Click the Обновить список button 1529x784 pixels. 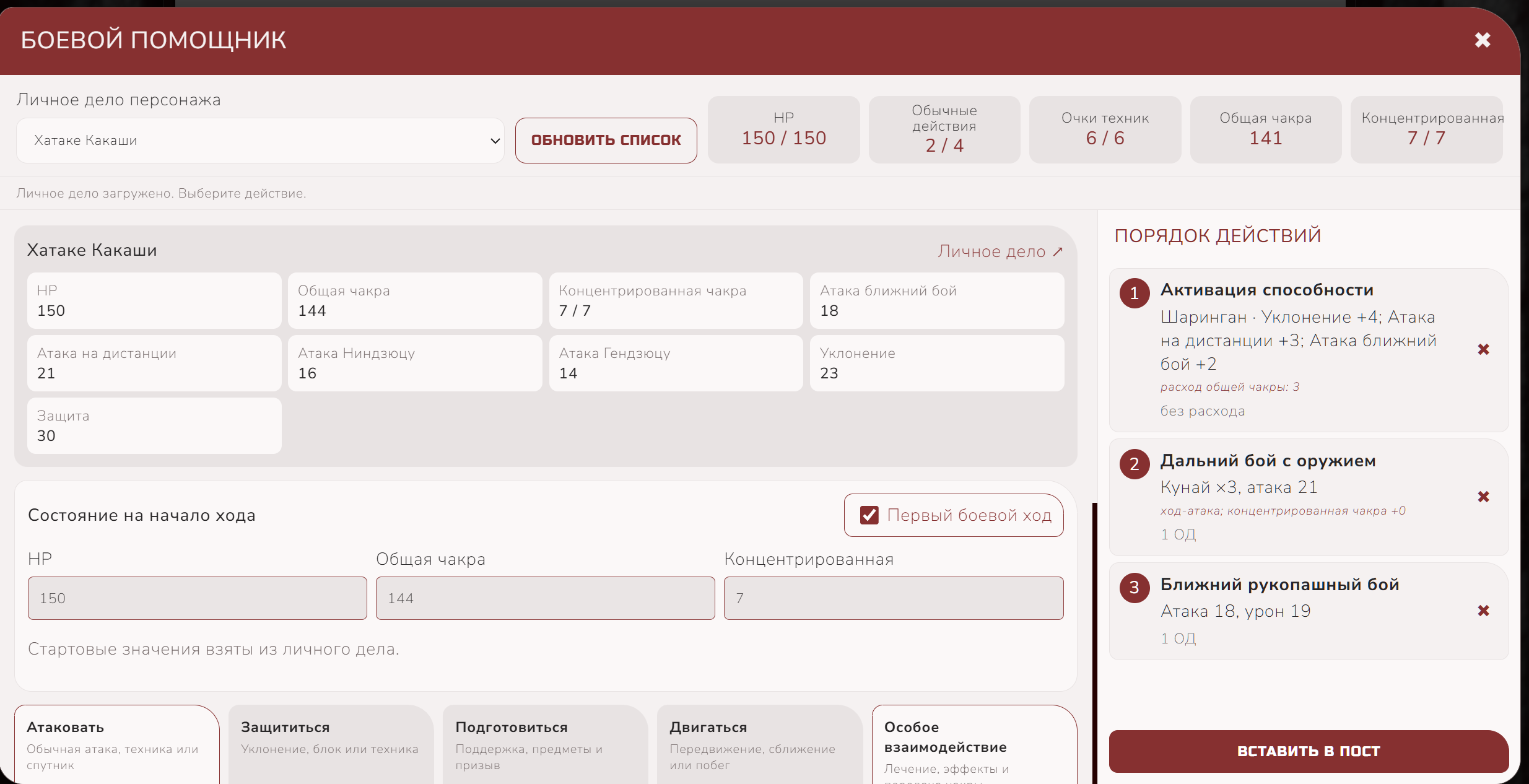[x=606, y=141]
